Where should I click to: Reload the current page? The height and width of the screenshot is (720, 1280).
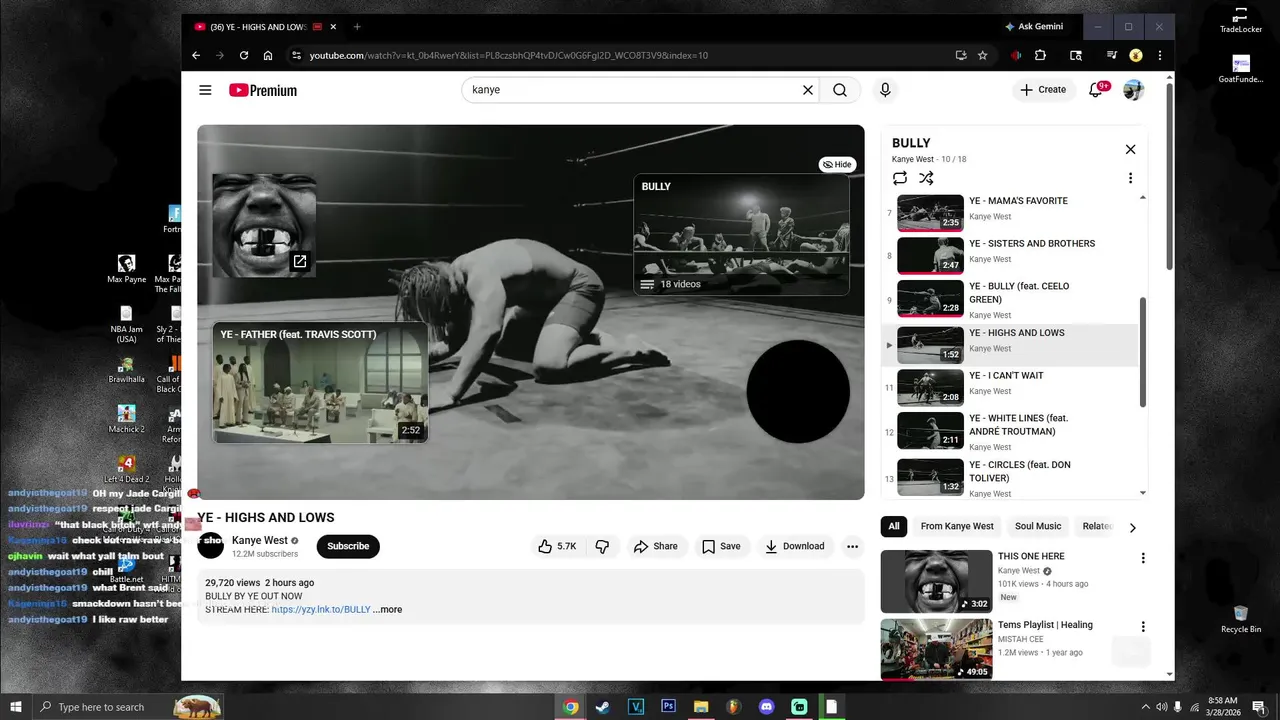pyautogui.click(x=244, y=55)
